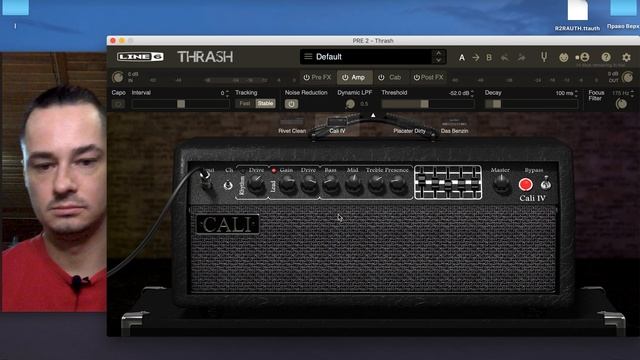Toggle the Pre FX power button
Screen dimensions: 640x360
pyautogui.click(x=307, y=77)
